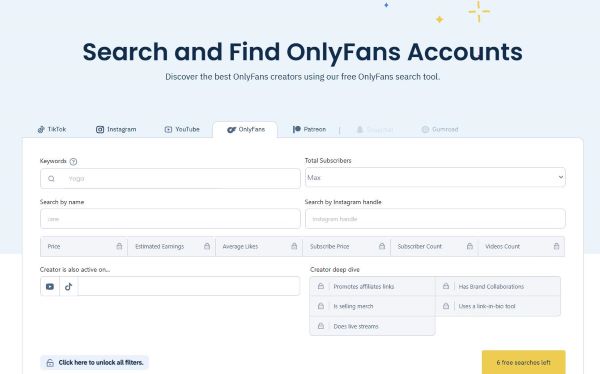Open the locked Videos Count filter
This screenshot has width=600, height=374.
tap(521, 247)
